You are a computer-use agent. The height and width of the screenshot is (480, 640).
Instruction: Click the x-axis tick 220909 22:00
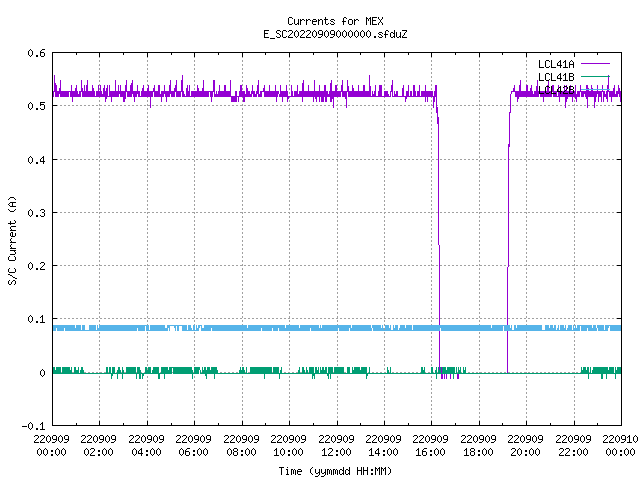574,445
